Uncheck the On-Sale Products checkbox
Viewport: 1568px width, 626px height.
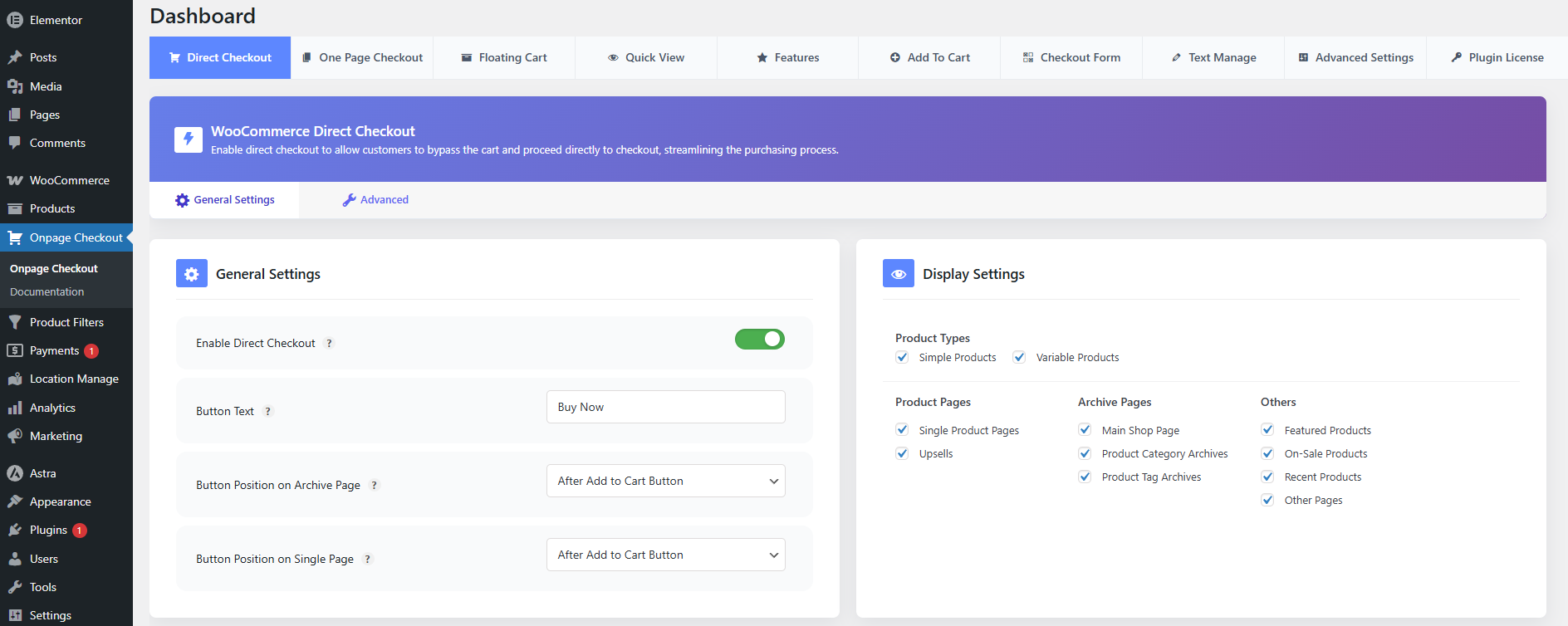1267,453
